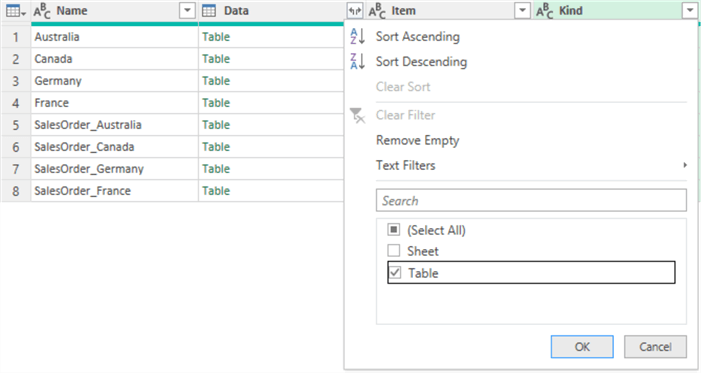Viewport: 701px width, 373px height.
Task: Select the SalesOrder_France cell
Action: tap(115, 191)
